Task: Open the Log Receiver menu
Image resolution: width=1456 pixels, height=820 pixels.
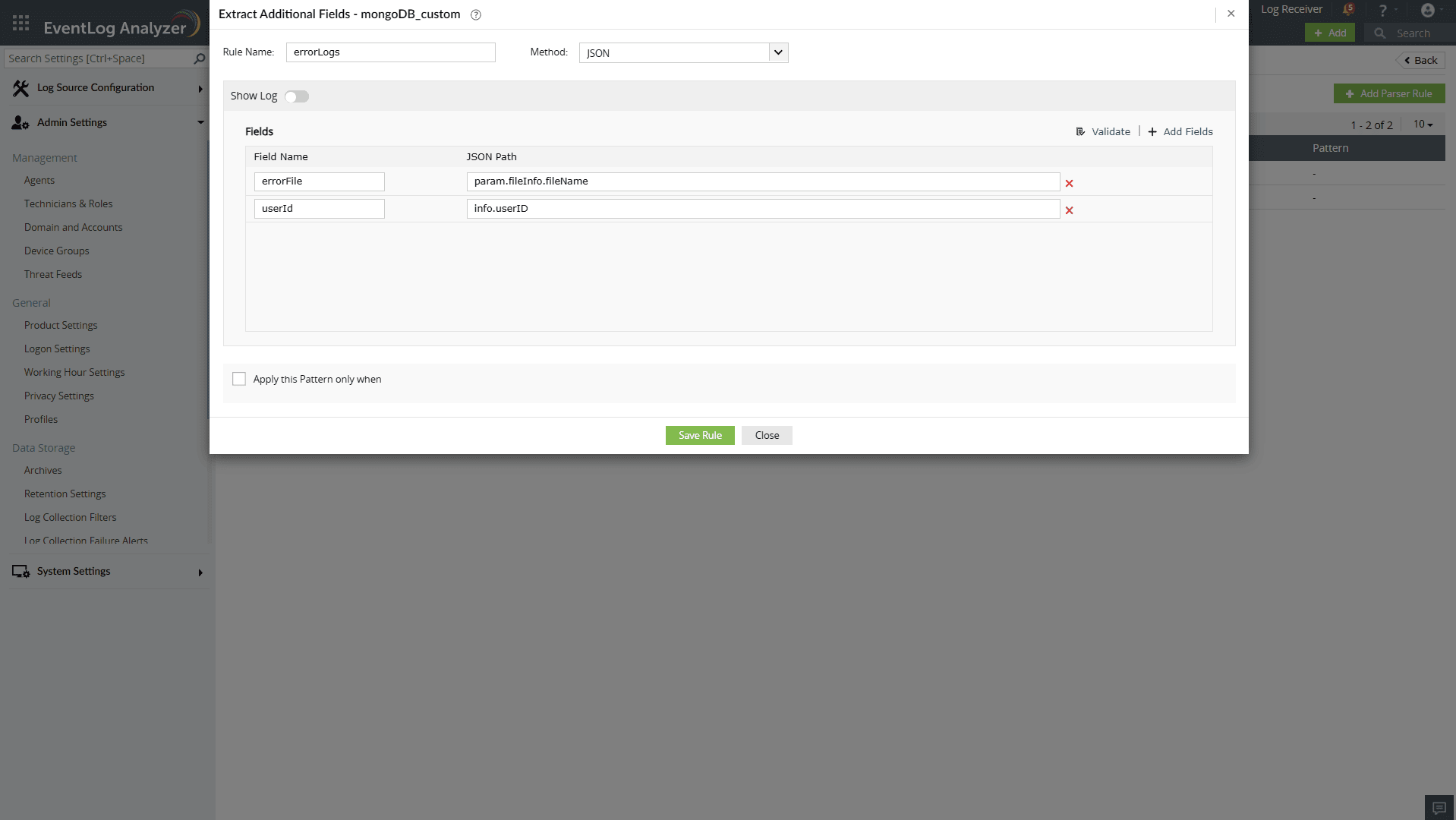Action: pyautogui.click(x=1291, y=9)
